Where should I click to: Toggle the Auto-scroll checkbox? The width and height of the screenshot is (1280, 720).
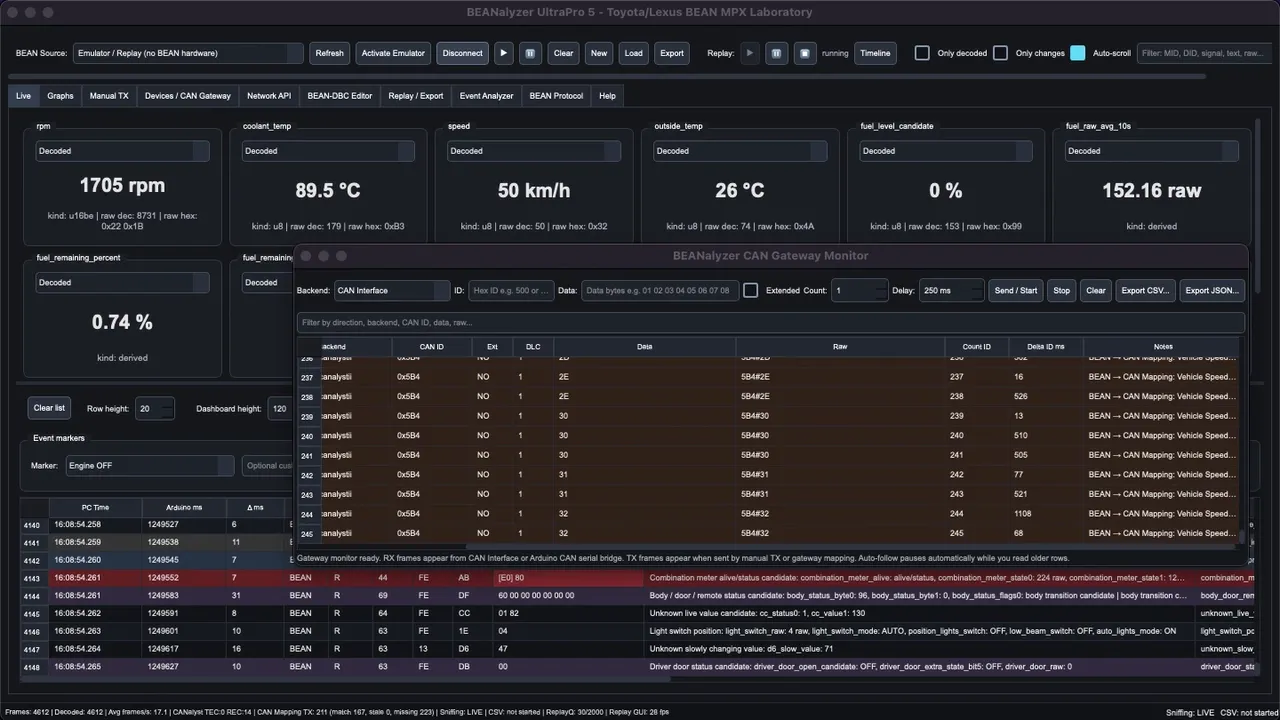coord(1077,53)
